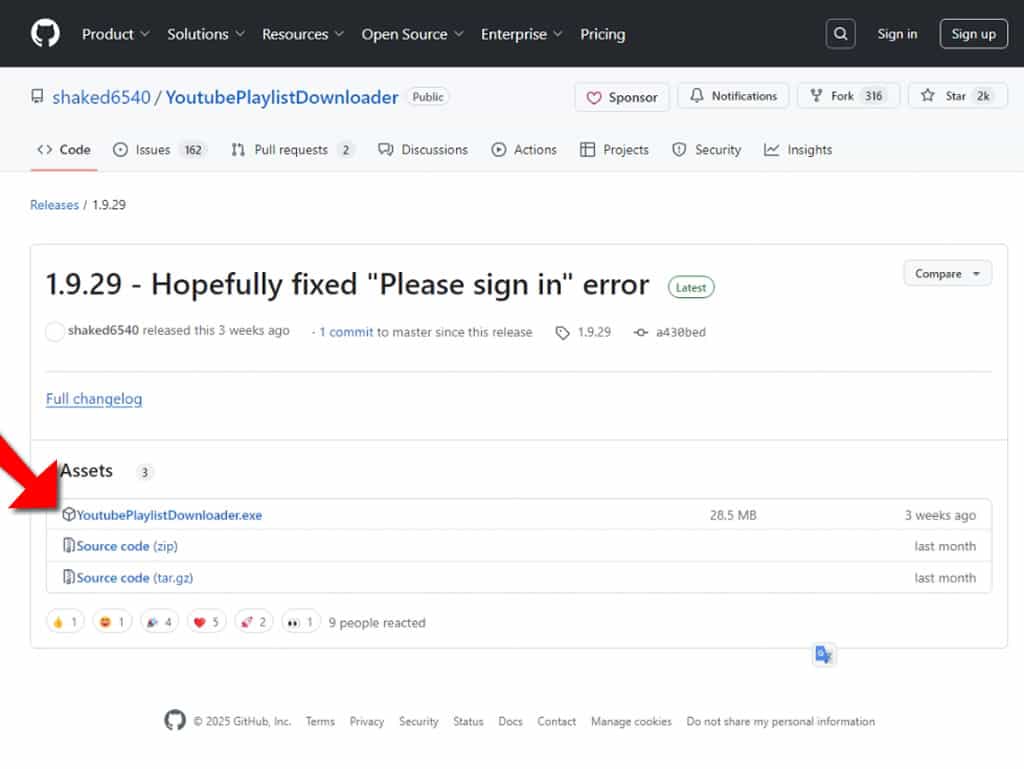Click the search magnifier icon
The height and width of the screenshot is (769, 1024).
point(840,34)
